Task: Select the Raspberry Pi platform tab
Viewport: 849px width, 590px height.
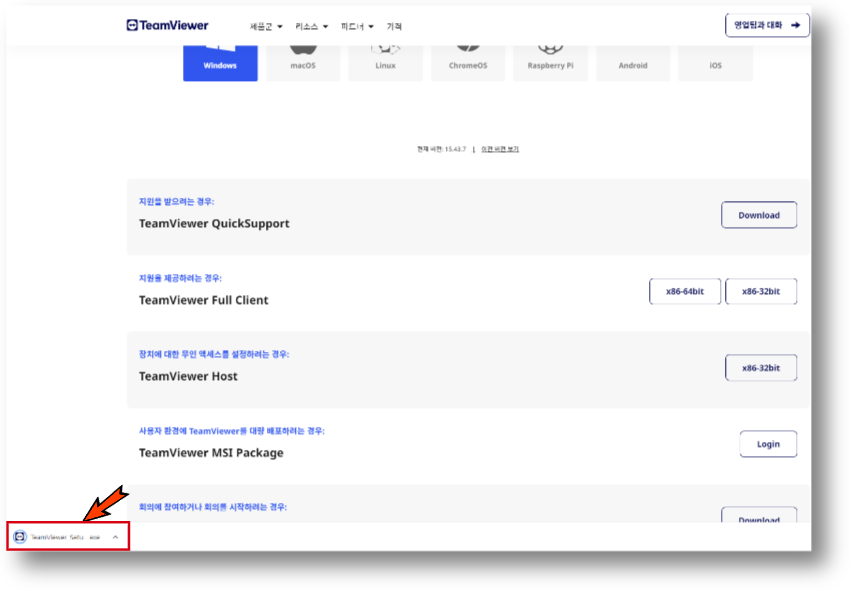Action: tap(550, 63)
